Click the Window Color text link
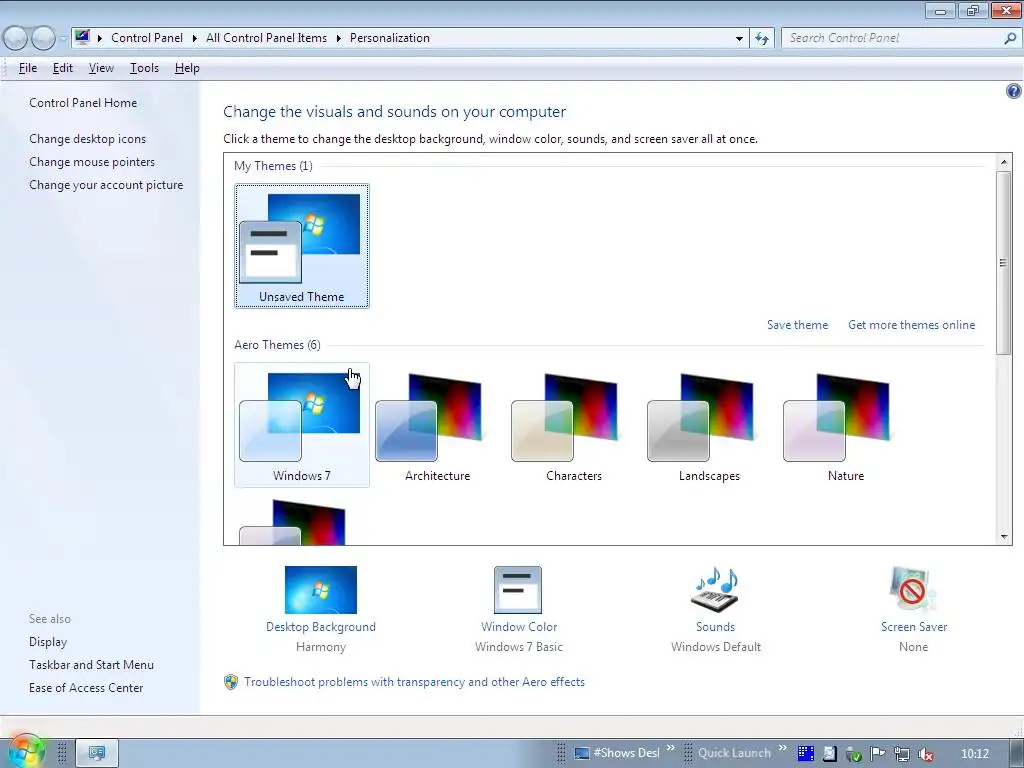 tap(519, 627)
